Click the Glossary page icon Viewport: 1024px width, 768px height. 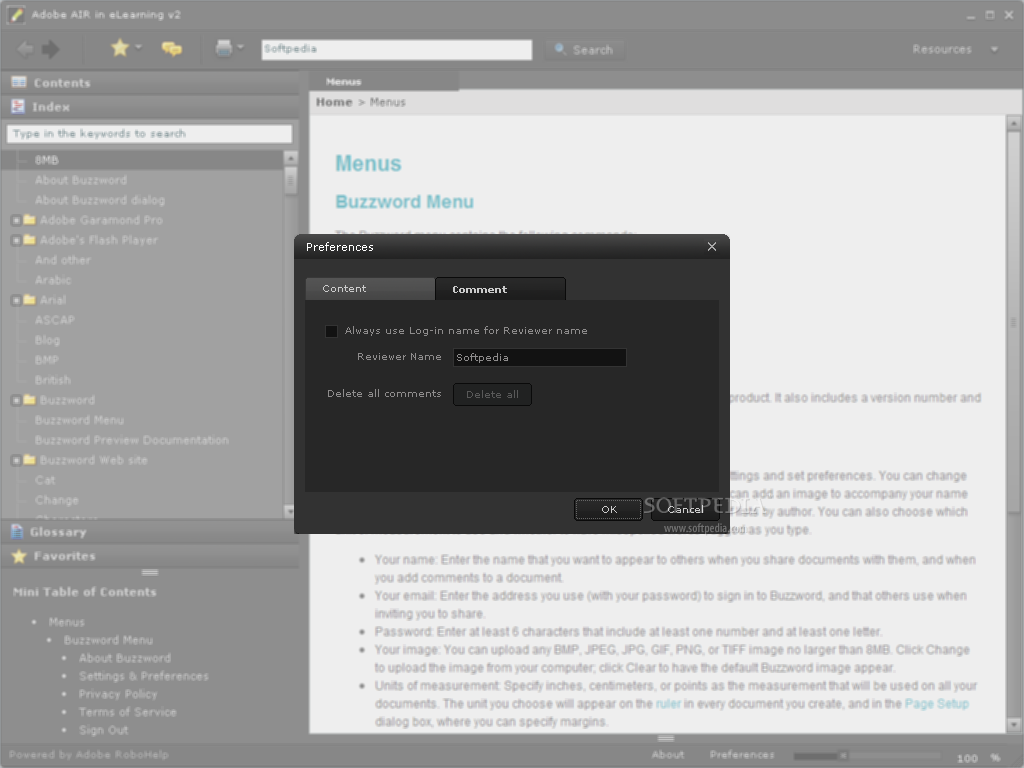tap(17, 532)
